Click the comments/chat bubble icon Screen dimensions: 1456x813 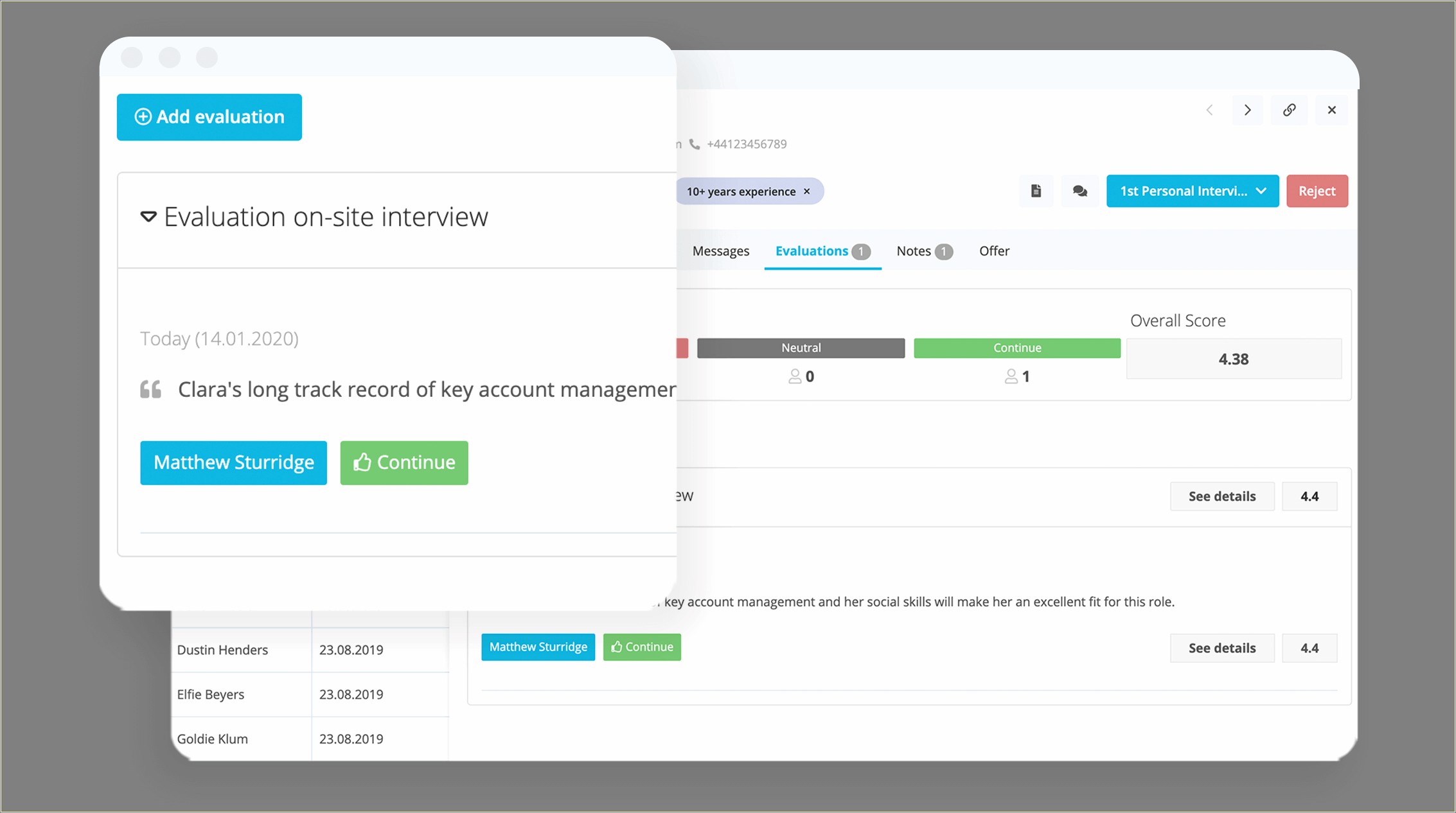[x=1080, y=191]
